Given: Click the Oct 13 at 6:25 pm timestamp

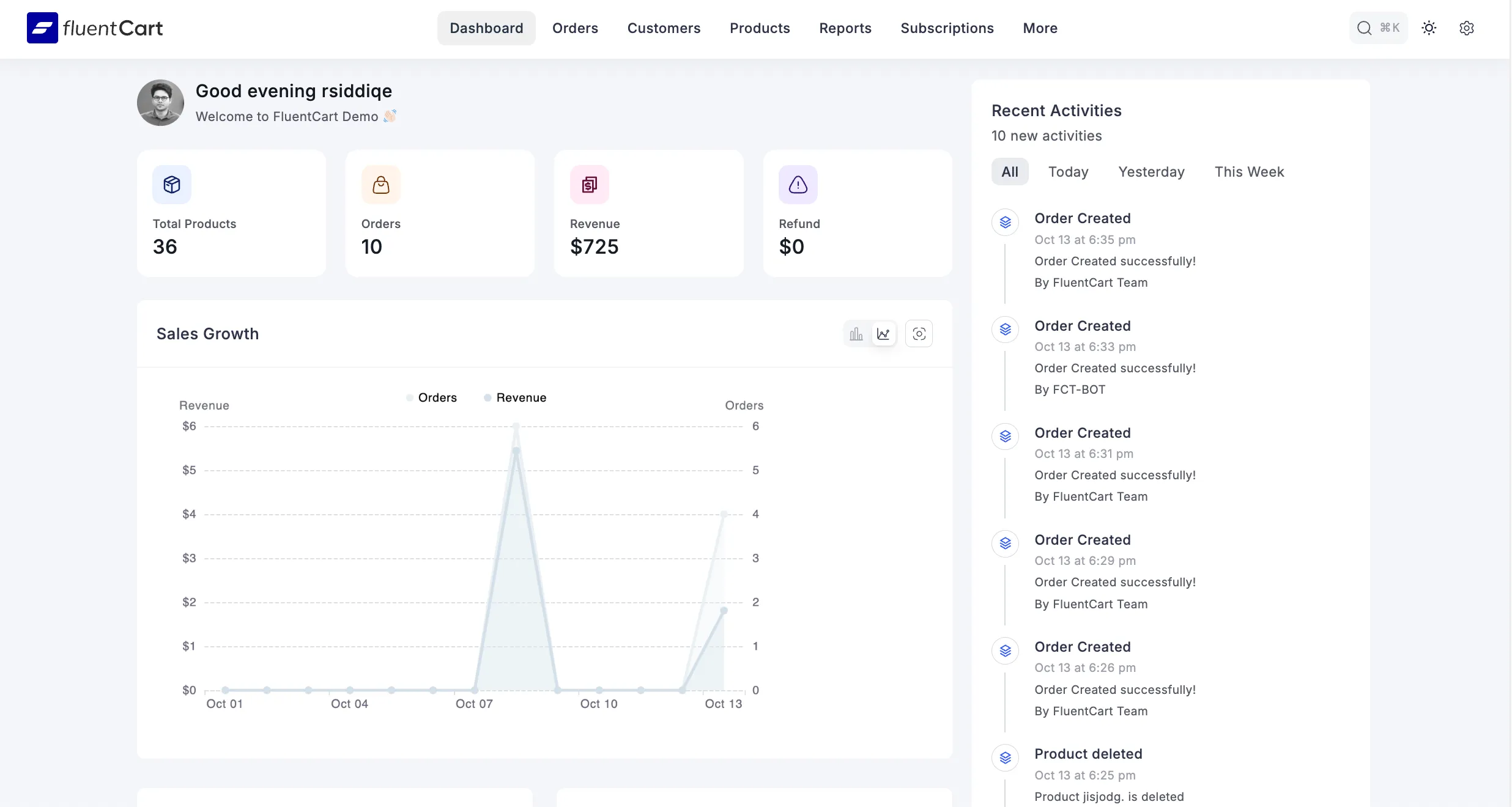Looking at the screenshot, I should (1084, 775).
